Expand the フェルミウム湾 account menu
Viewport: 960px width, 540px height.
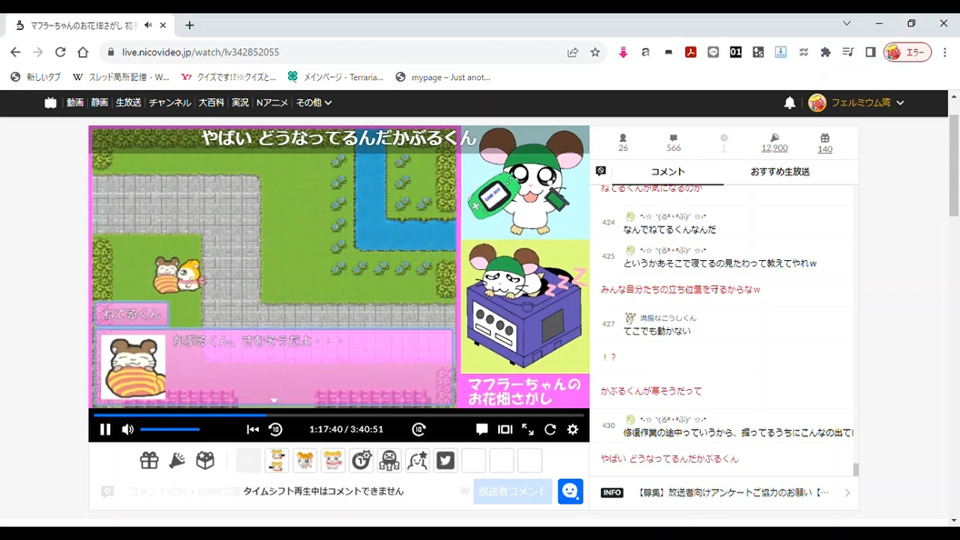click(x=856, y=103)
